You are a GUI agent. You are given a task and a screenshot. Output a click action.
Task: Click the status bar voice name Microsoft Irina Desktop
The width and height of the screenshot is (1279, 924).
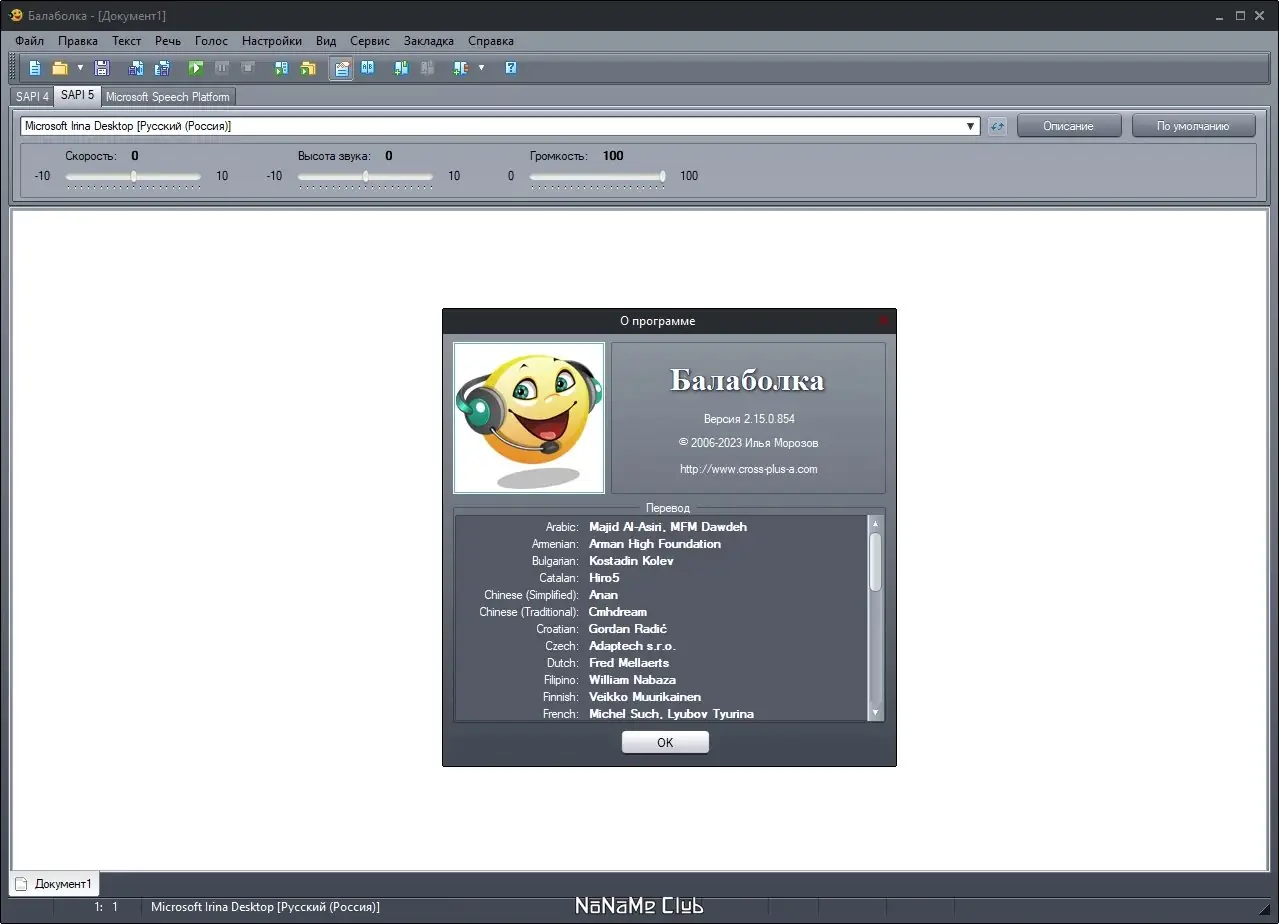[265, 907]
